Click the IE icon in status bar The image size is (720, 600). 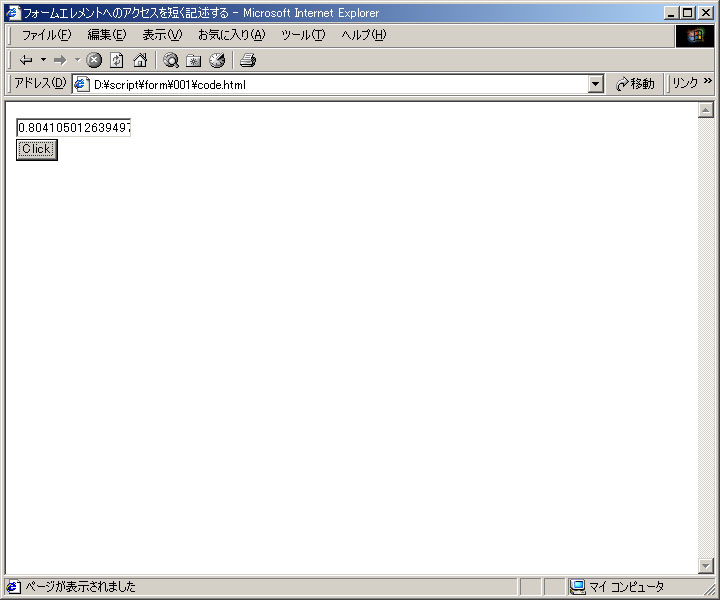[13, 587]
